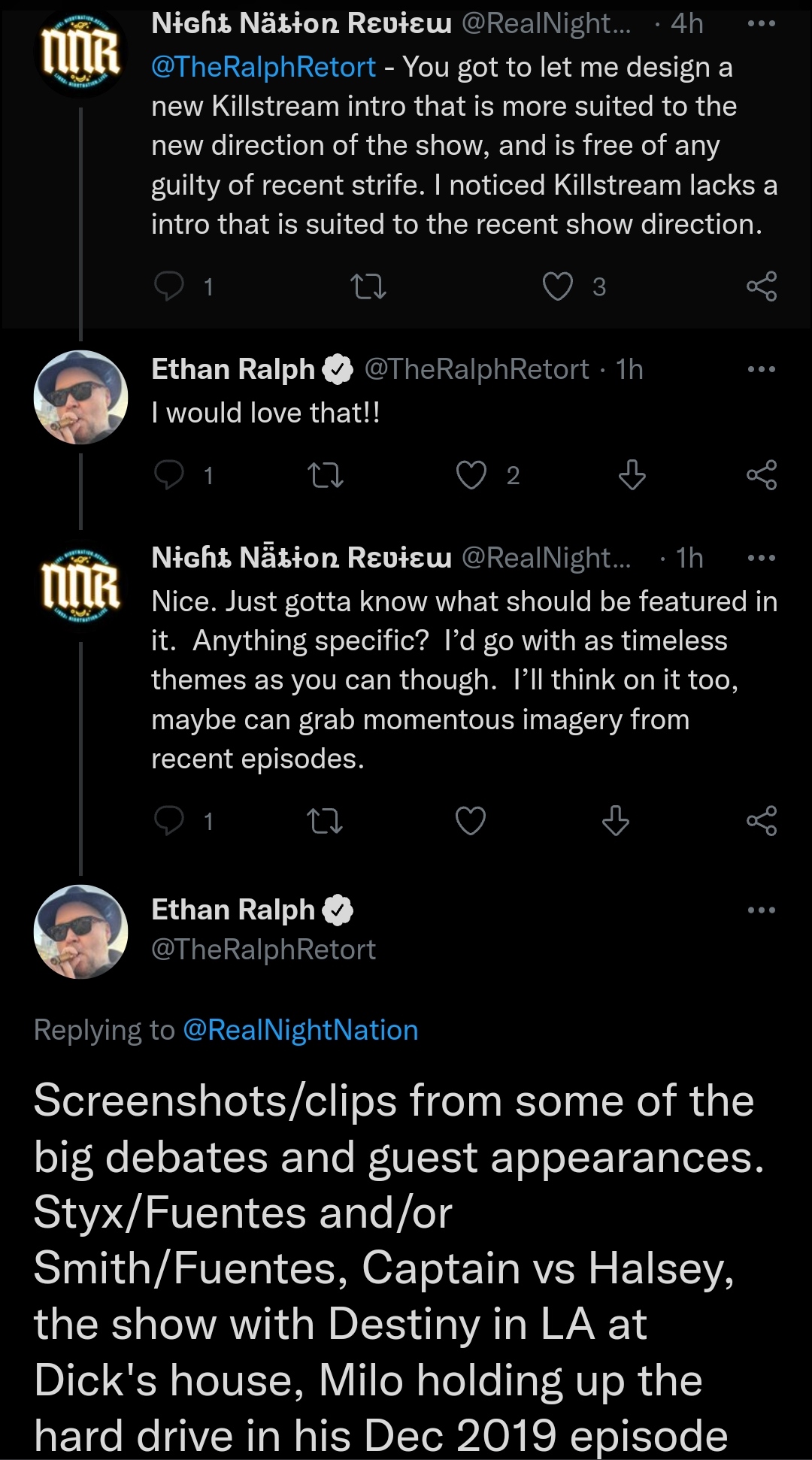
Task: Reply to the first Night Nation Review tweet
Action: [x=169, y=286]
